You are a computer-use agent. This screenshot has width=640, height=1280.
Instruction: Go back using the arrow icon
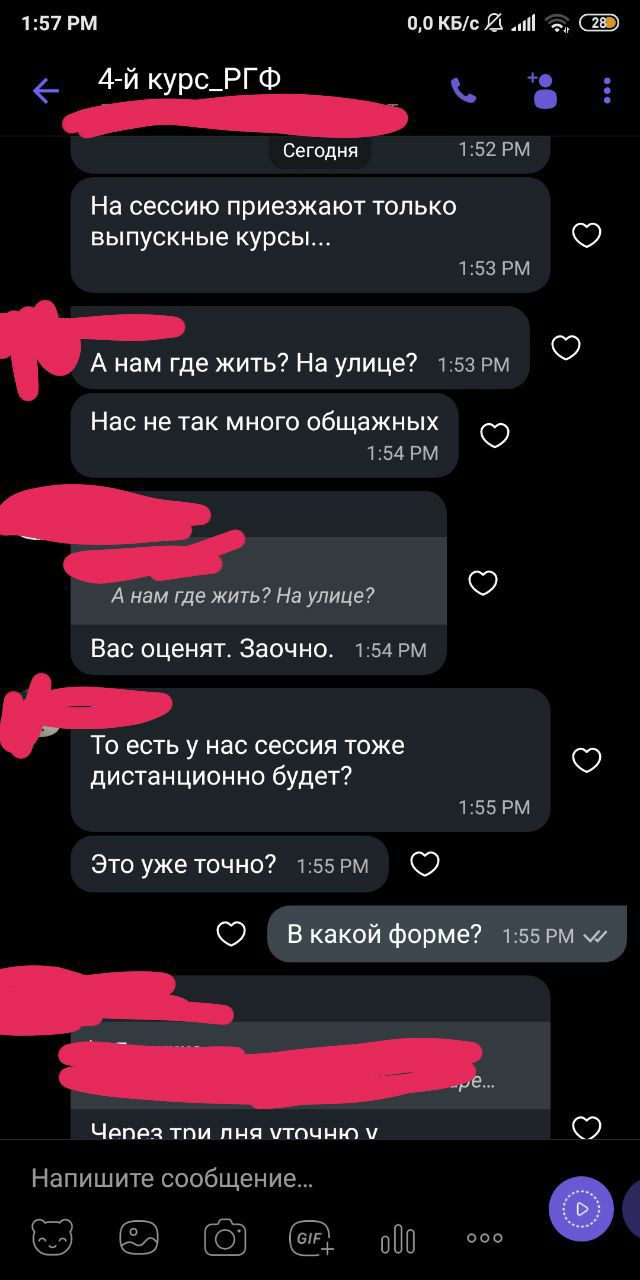tap(46, 91)
